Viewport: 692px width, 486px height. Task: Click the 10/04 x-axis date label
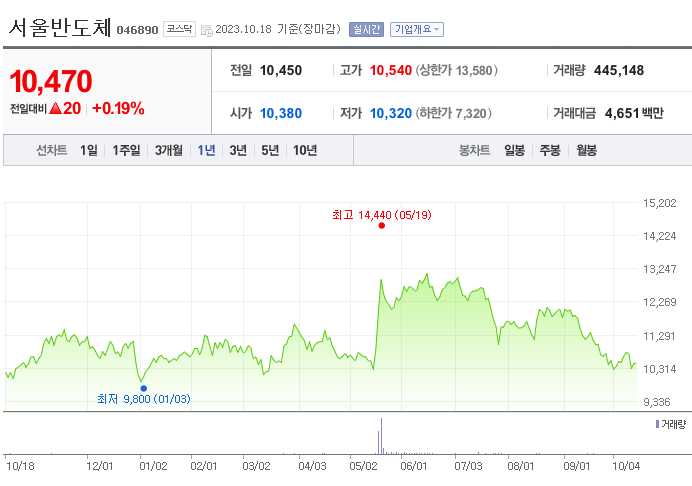626,466
